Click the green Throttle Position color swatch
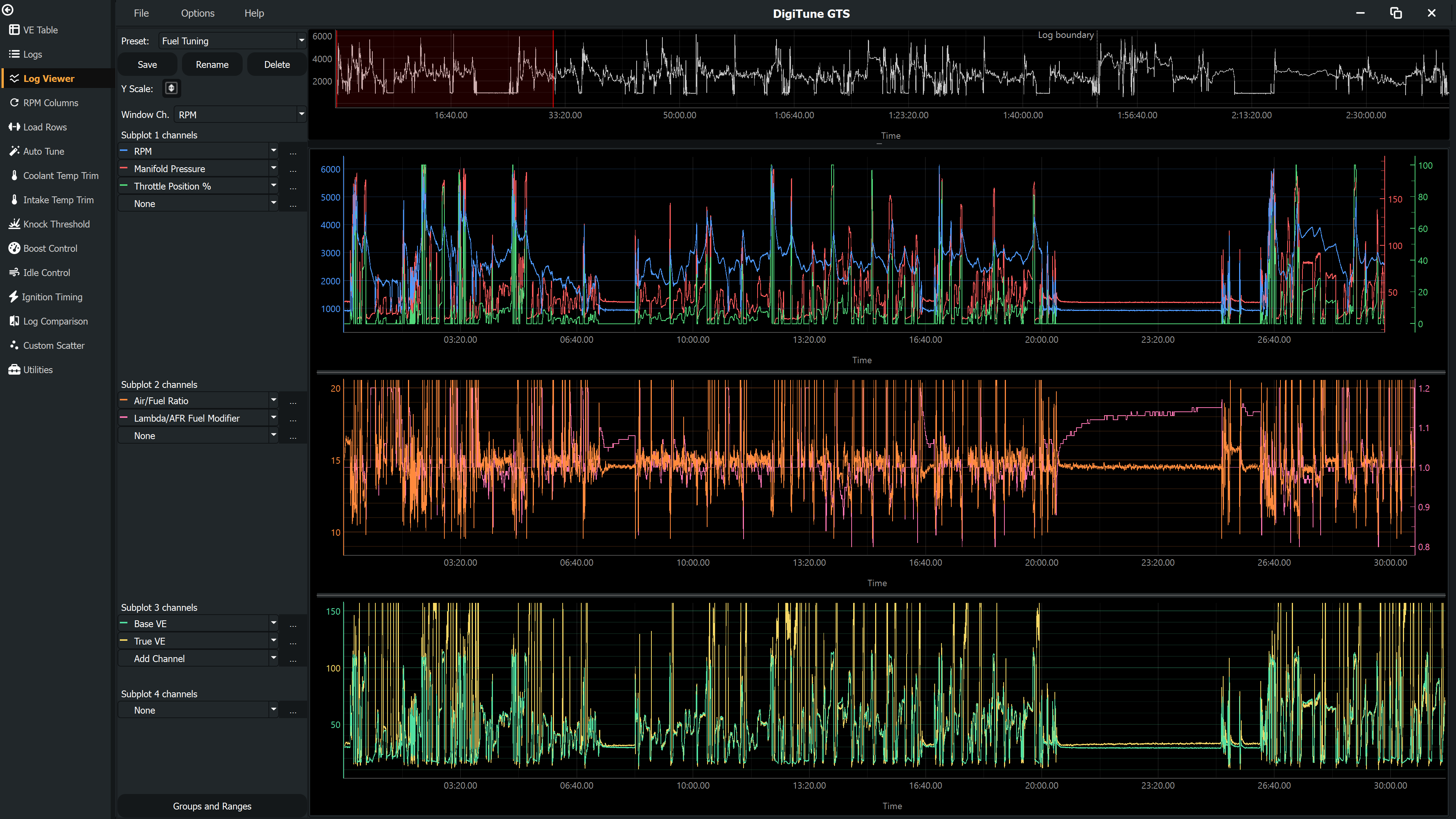The width and height of the screenshot is (1456, 819). point(124,186)
